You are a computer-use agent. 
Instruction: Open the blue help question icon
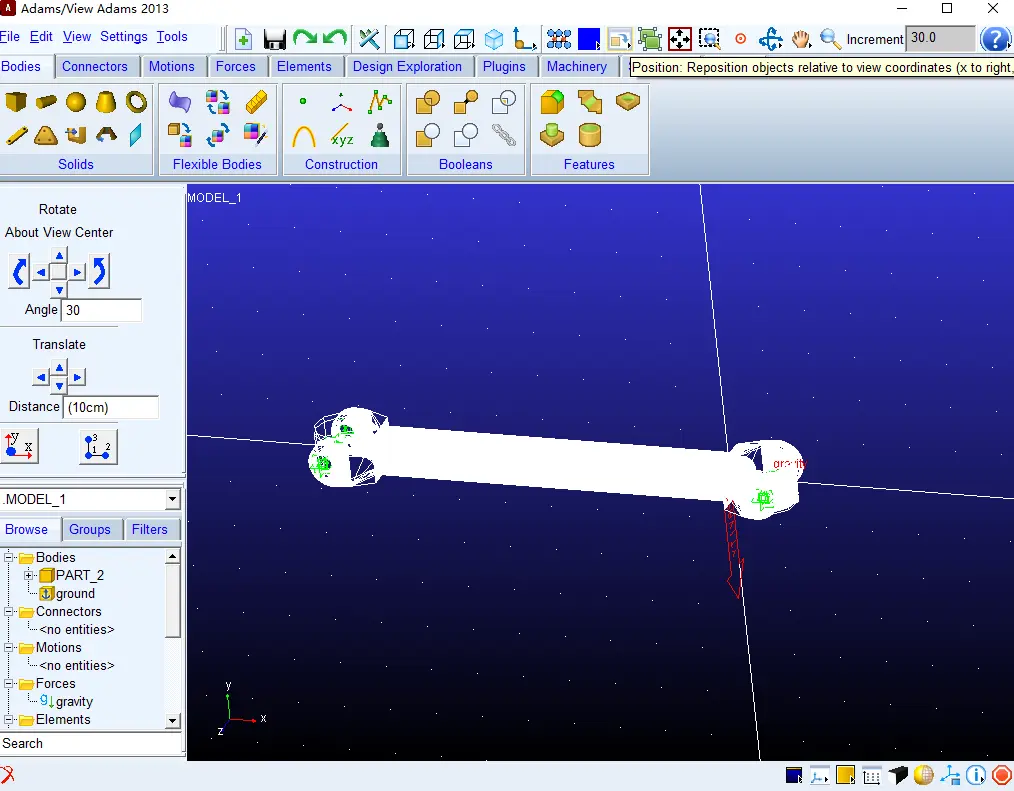pos(995,39)
